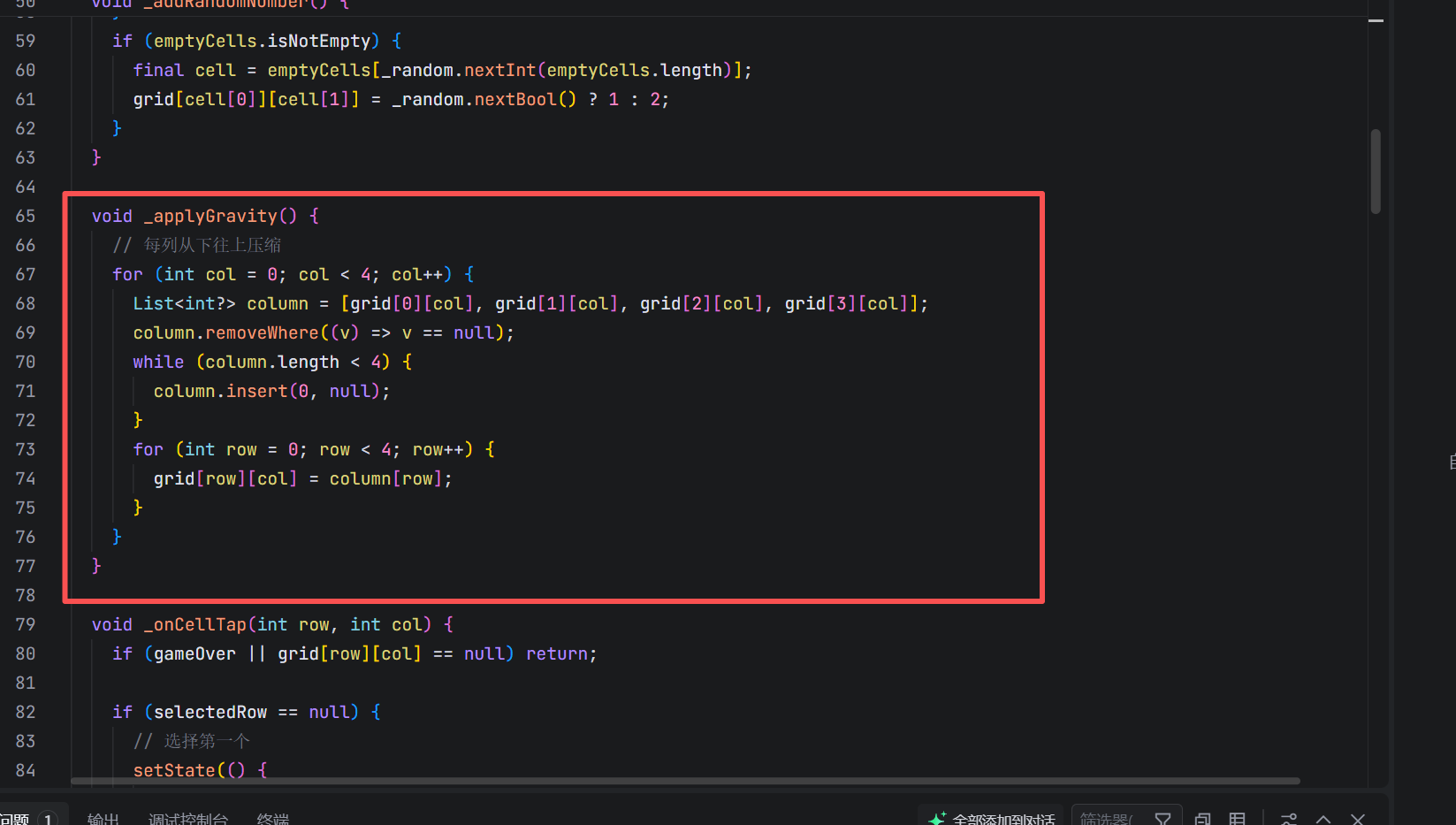The image size is (1456, 825).
Task: Click the text "void _applyGravity() {"
Action: coord(205,216)
